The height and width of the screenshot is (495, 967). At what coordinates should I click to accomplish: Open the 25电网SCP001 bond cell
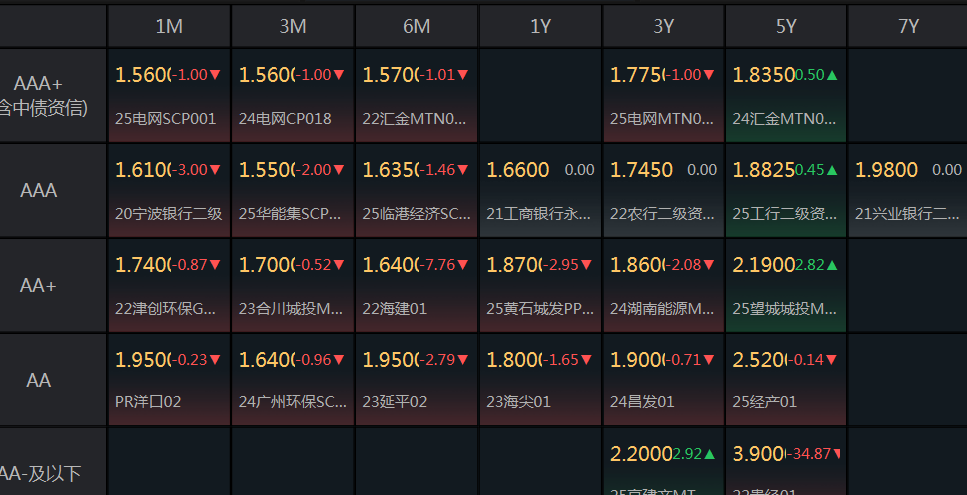pyautogui.click(x=169, y=96)
